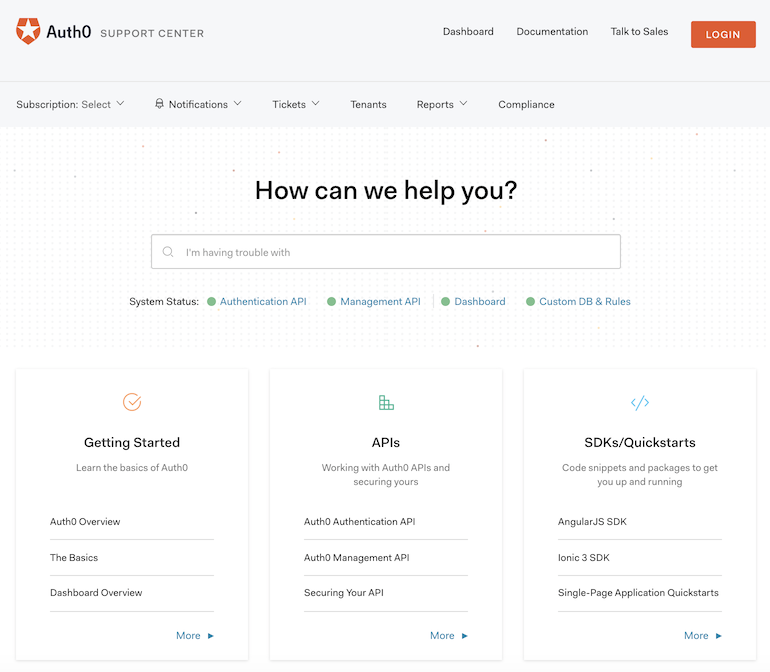Open Documentation in the top navigation
This screenshot has width=770, height=672.
[552, 31]
